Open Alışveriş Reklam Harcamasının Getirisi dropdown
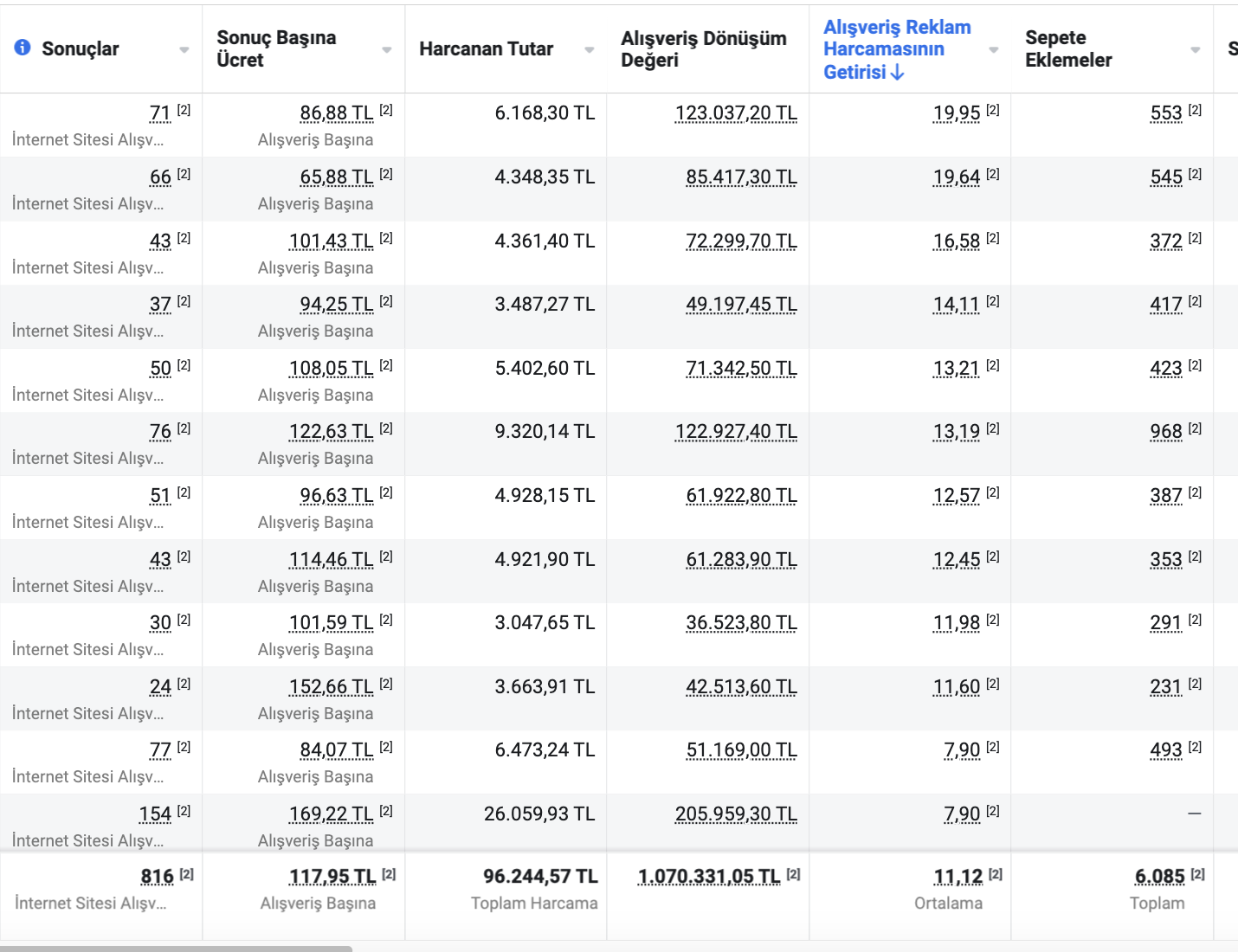 (x=994, y=50)
